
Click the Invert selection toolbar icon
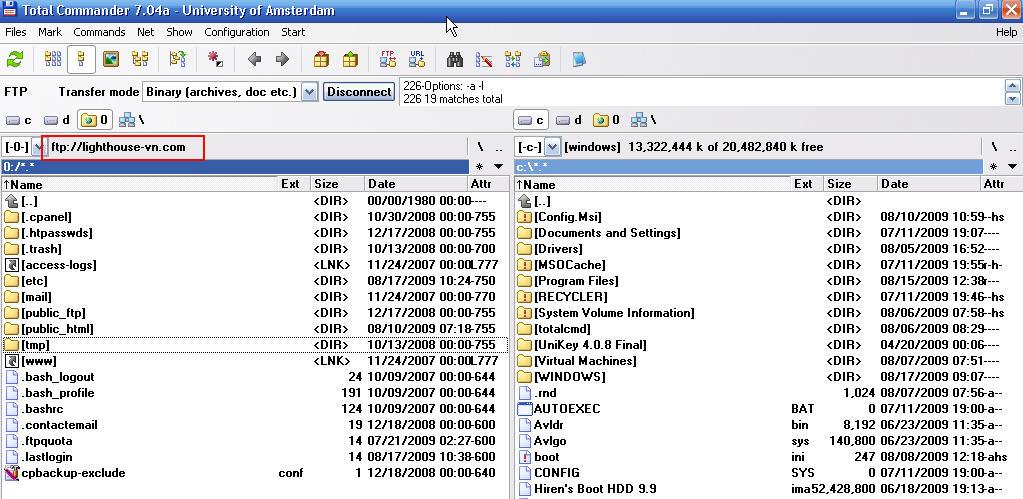click(177, 60)
